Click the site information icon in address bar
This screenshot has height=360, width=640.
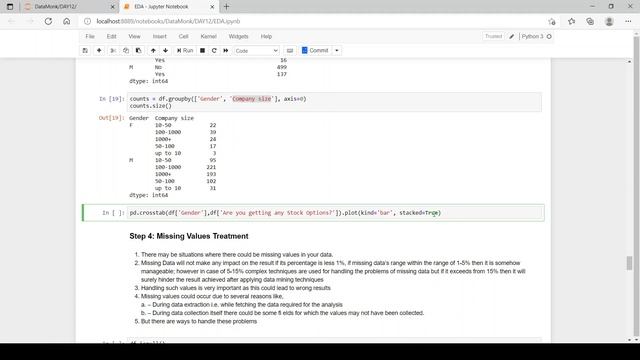click(87, 21)
